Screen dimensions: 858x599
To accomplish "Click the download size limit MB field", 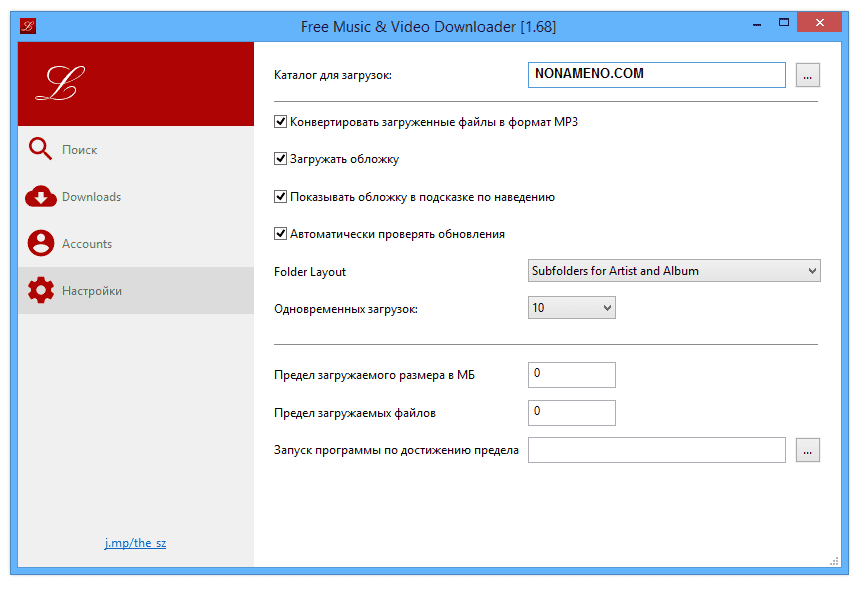I will click(571, 375).
